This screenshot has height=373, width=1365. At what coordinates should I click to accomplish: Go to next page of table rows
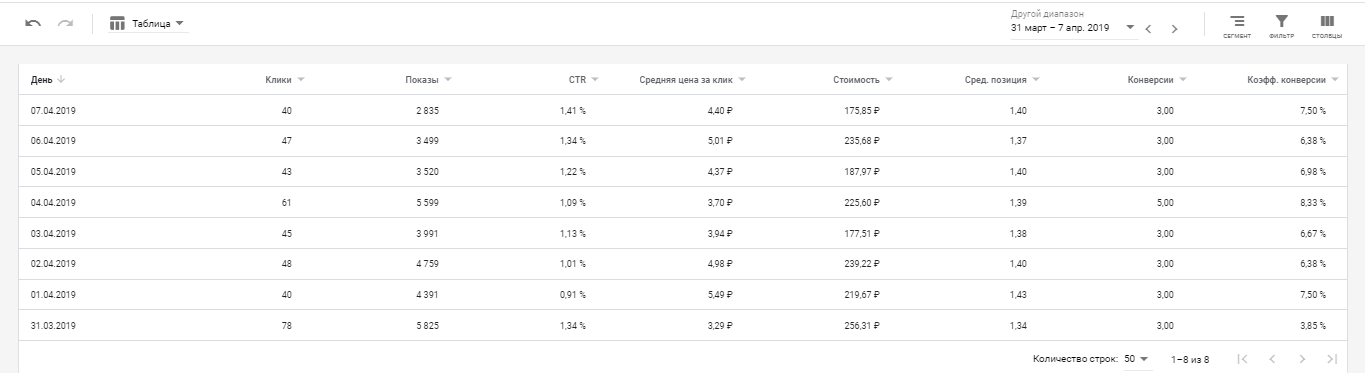(x=1302, y=358)
